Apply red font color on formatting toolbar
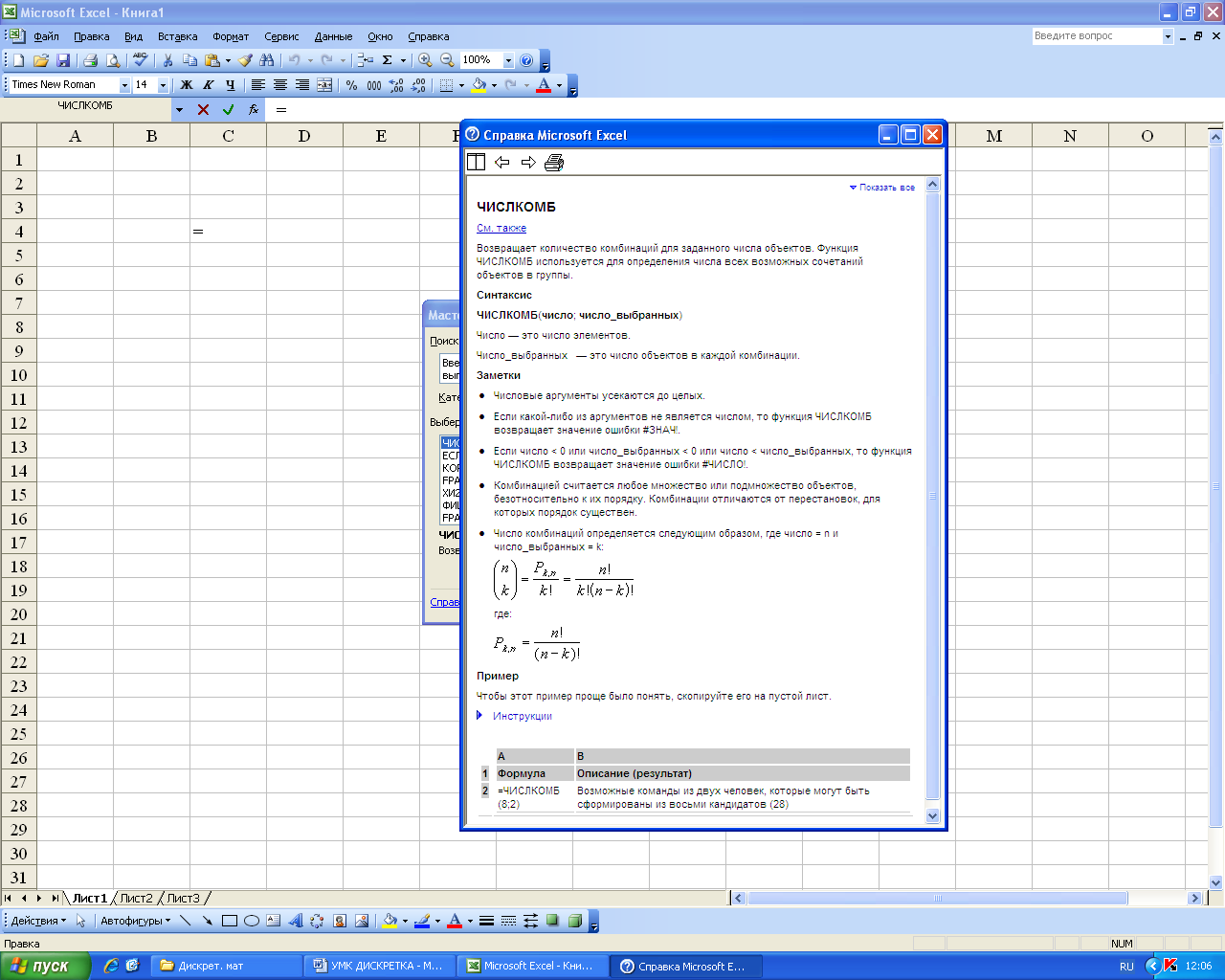 coord(544,85)
